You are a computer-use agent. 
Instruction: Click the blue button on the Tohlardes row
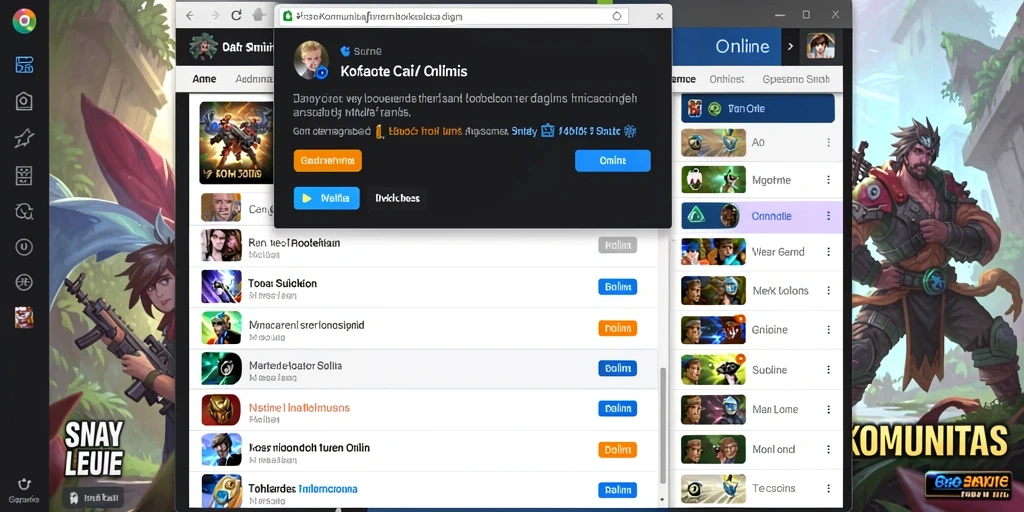pyautogui.click(x=617, y=490)
